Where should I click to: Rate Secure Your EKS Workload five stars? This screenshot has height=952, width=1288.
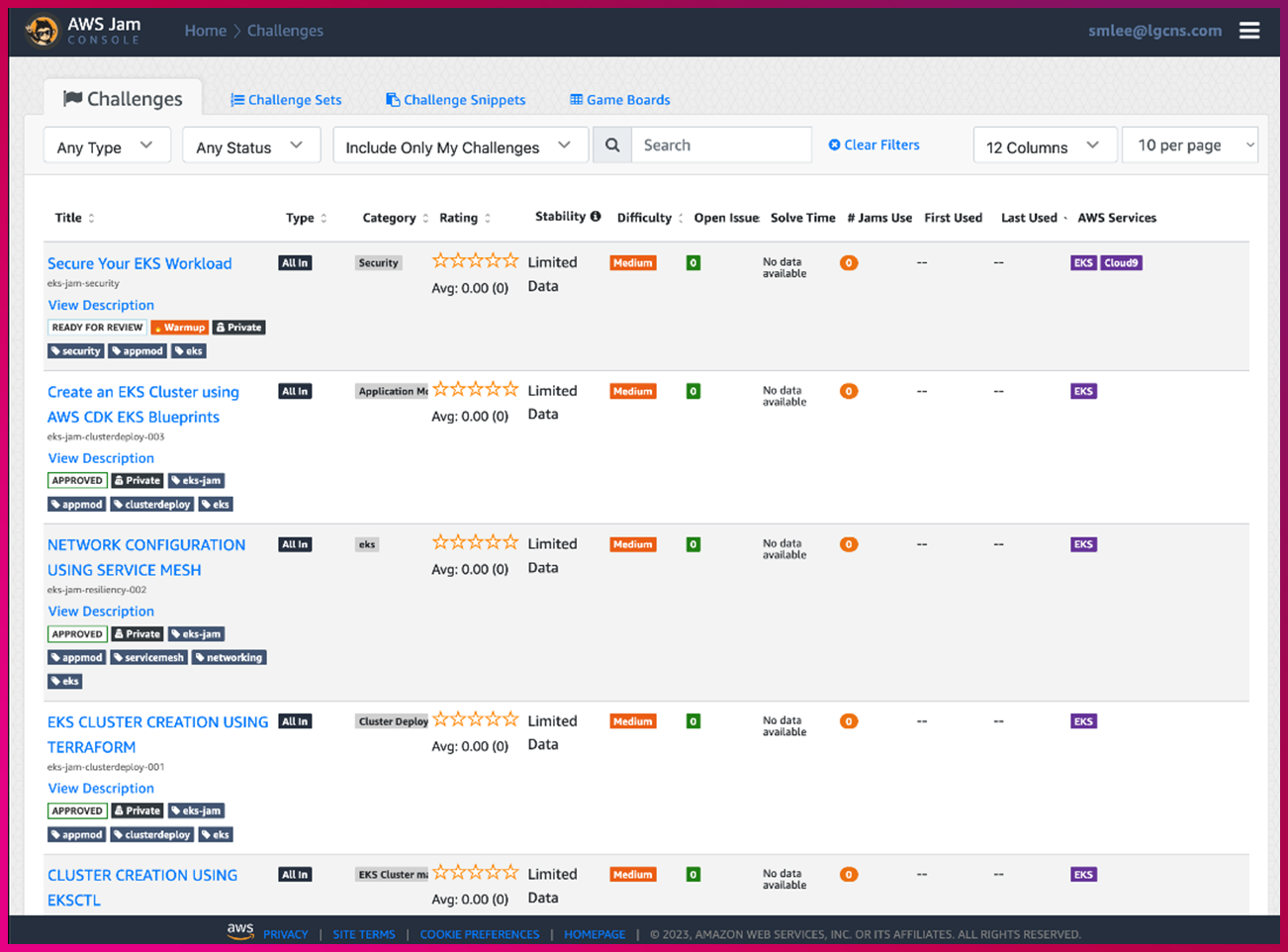pyautogui.click(x=510, y=261)
